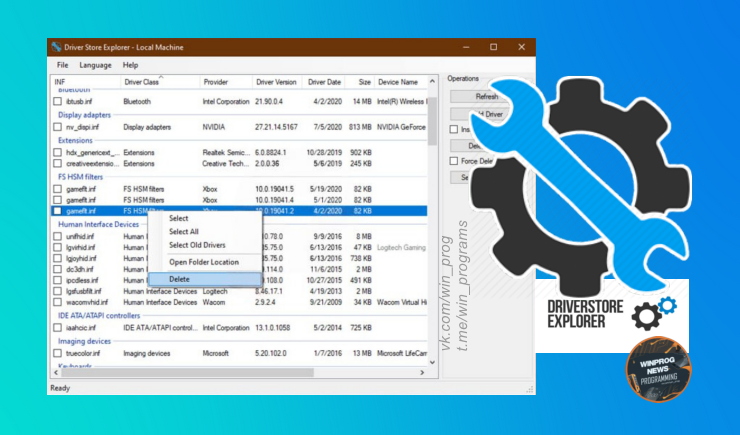Click the list's scroll down arrow
Image resolution: width=740 pixels, height=435 pixels.
click(x=432, y=362)
